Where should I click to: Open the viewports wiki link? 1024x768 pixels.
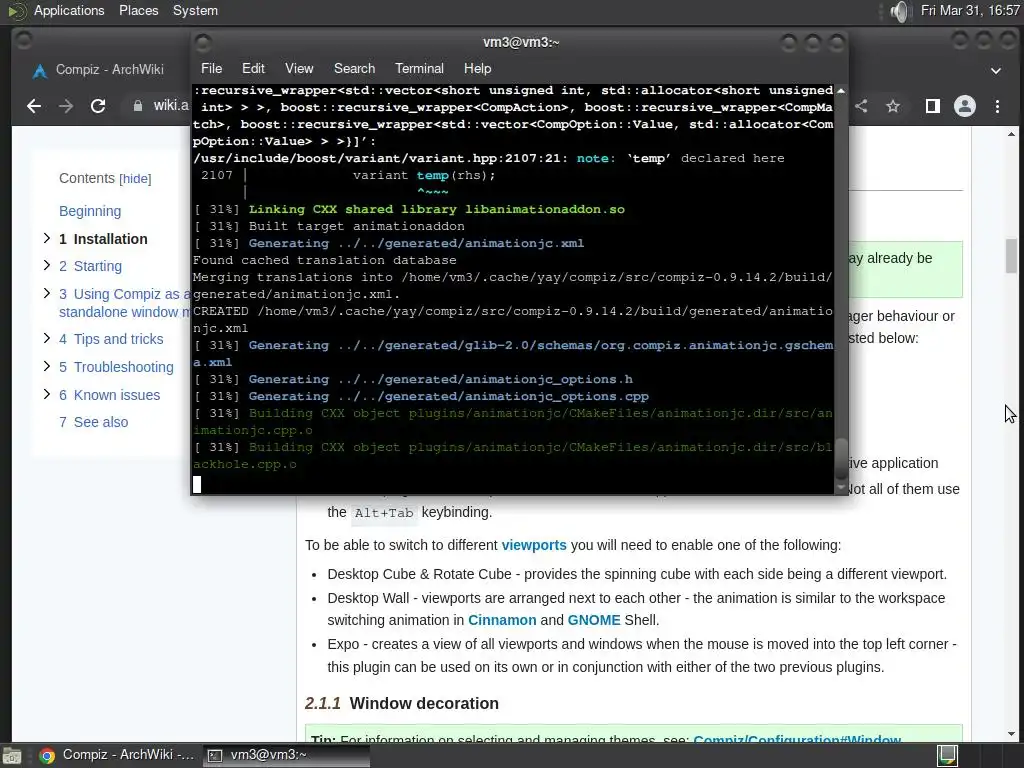[534, 545]
